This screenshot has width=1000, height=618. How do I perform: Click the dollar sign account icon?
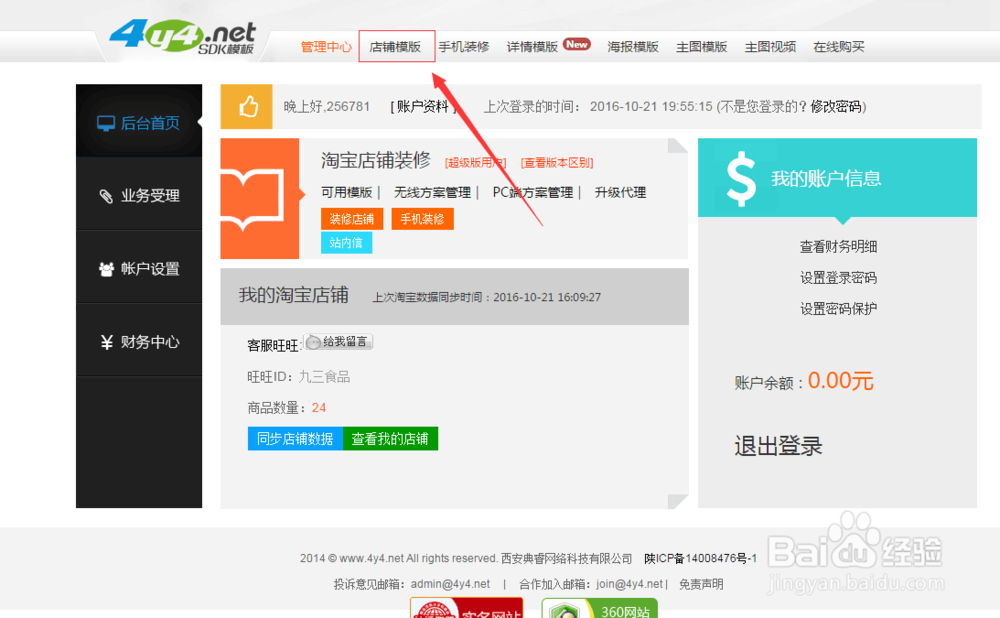coord(740,179)
